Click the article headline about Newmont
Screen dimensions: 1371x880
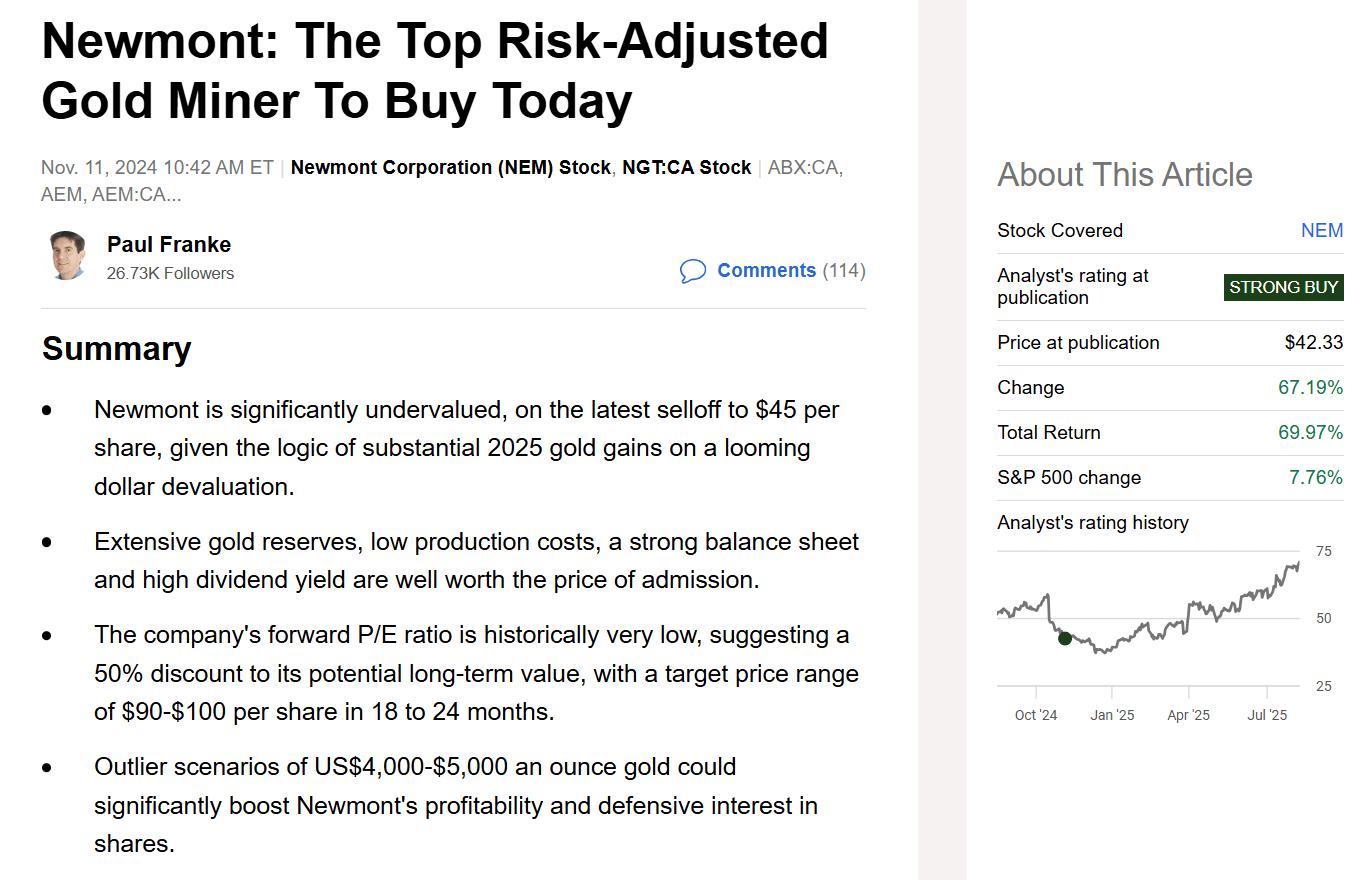[434, 70]
